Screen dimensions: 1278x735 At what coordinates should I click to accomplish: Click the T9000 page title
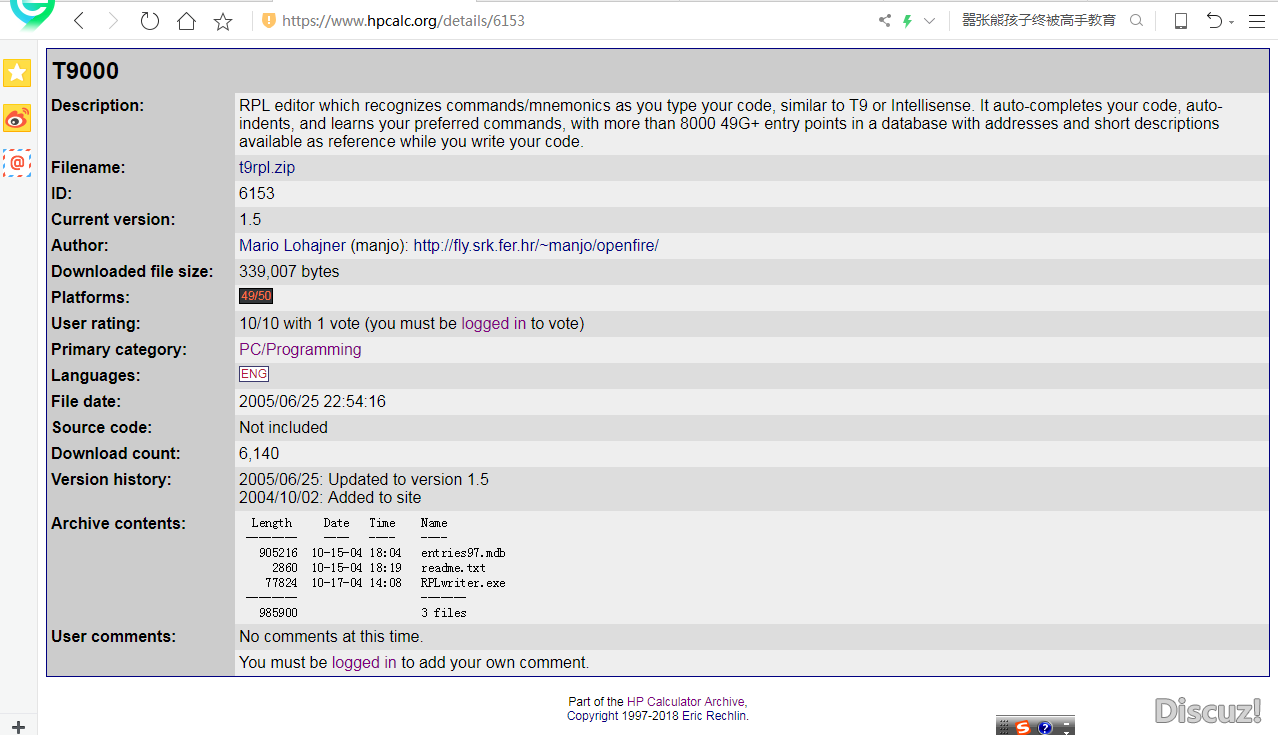tap(85, 71)
